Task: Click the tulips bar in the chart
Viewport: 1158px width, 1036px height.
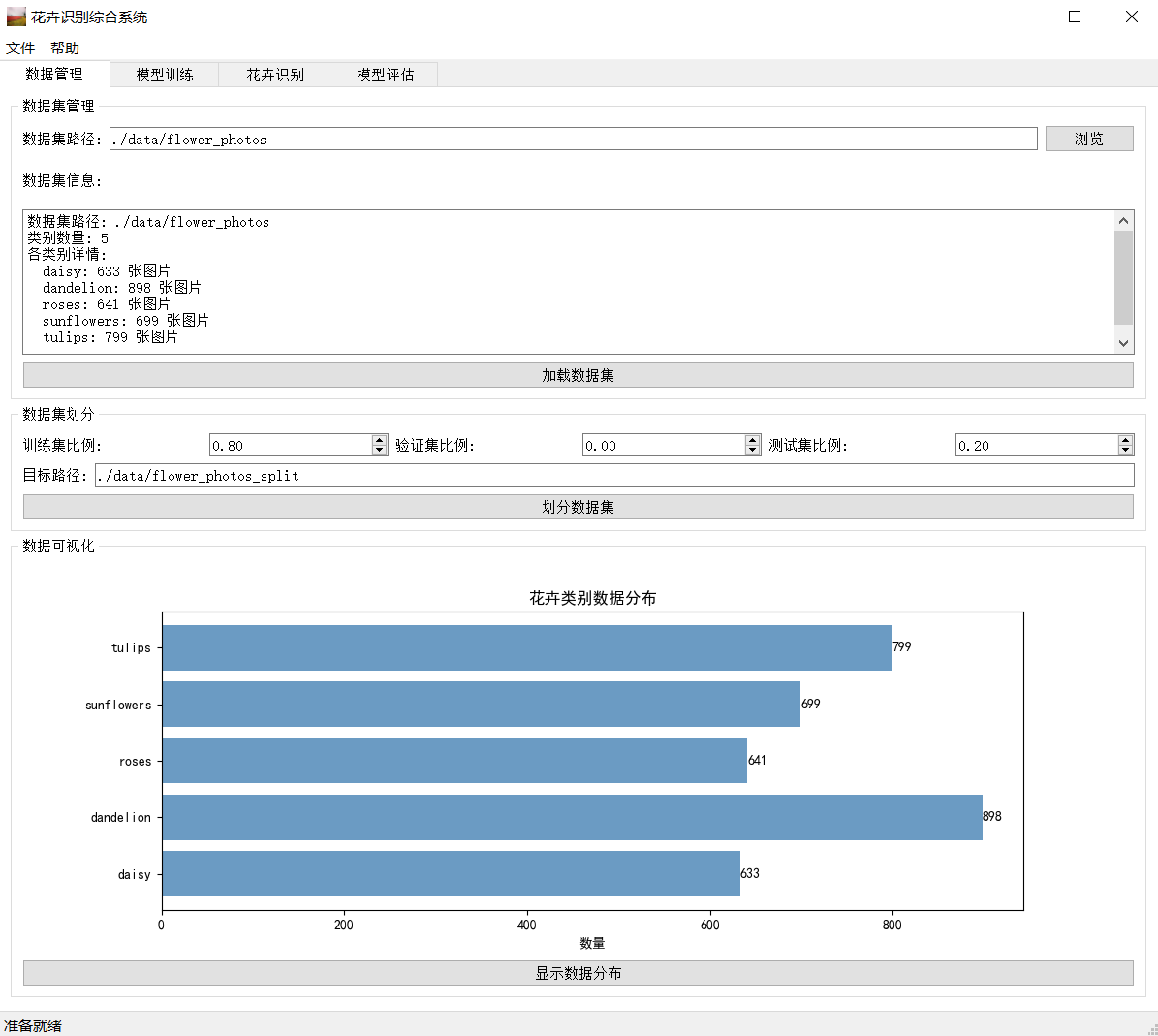Action: pyautogui.click(x=526, y=647)
